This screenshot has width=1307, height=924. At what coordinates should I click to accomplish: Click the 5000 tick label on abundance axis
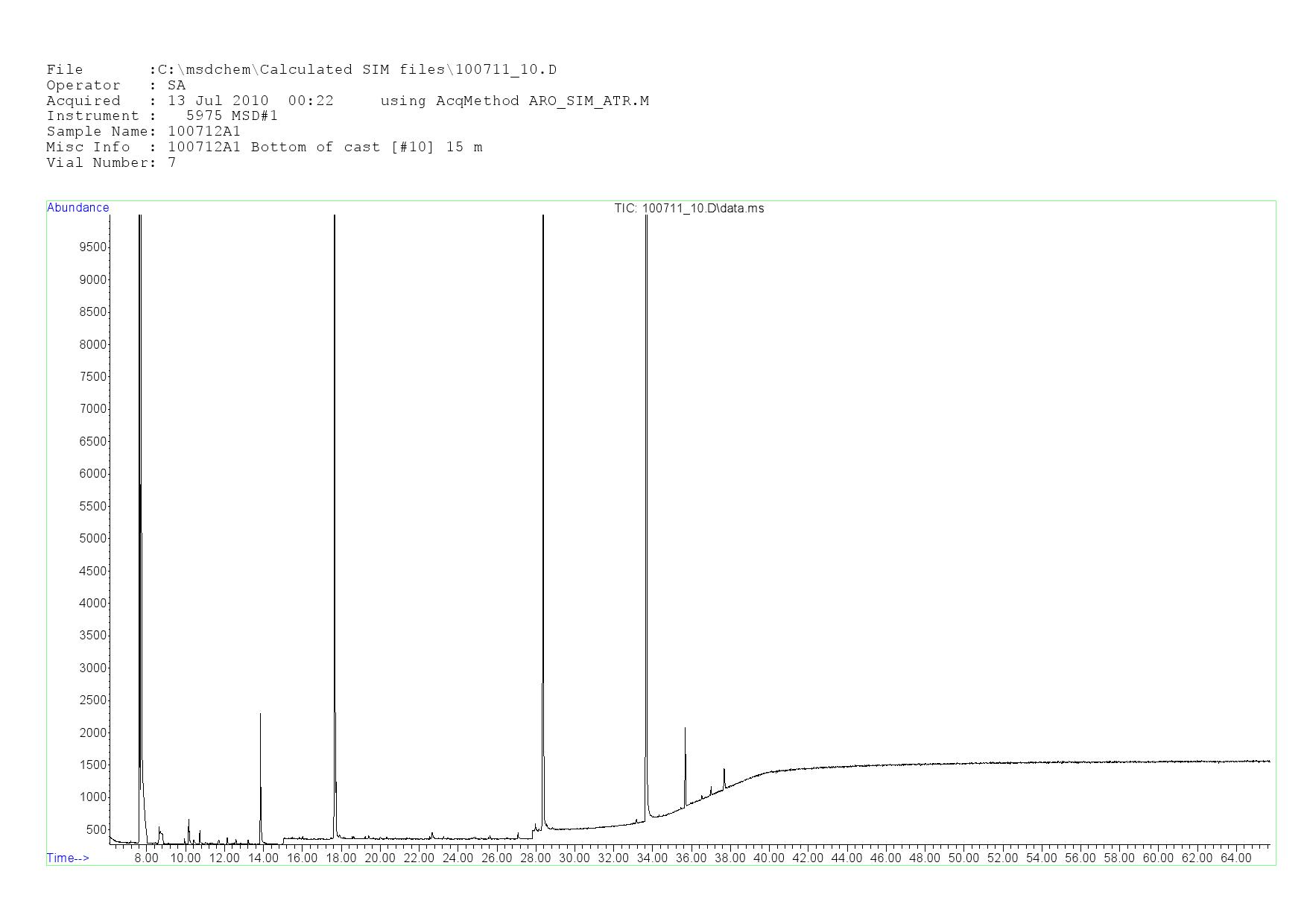click(93, 539)
